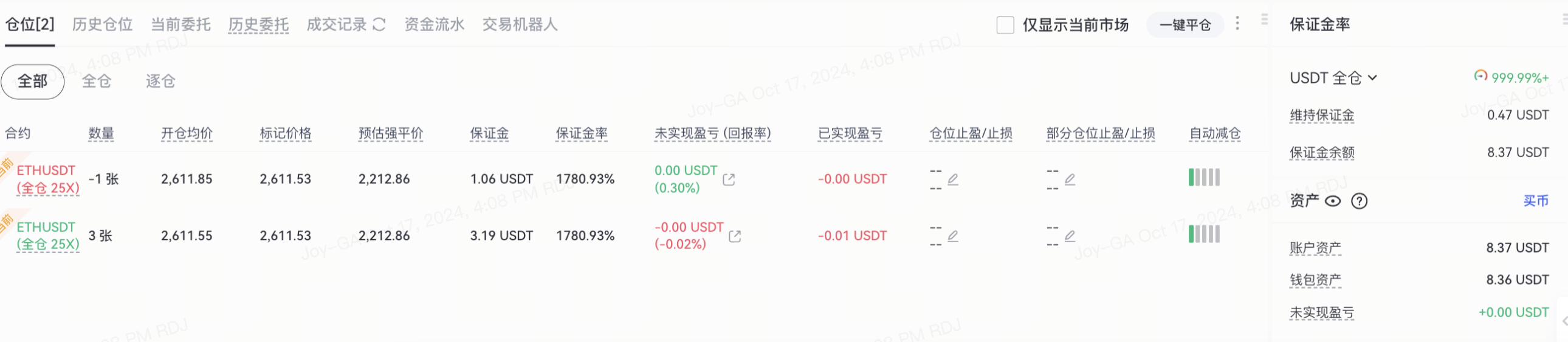Click refresh icon beside 成交记录 tab
1568x342 pixels.
coord(379,24)
